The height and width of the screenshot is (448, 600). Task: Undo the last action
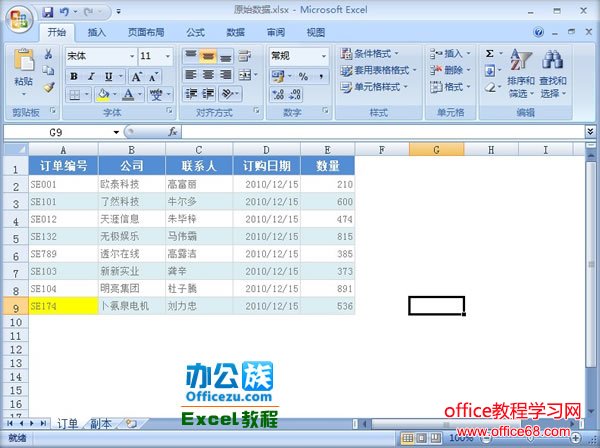[x=64, y=12]
